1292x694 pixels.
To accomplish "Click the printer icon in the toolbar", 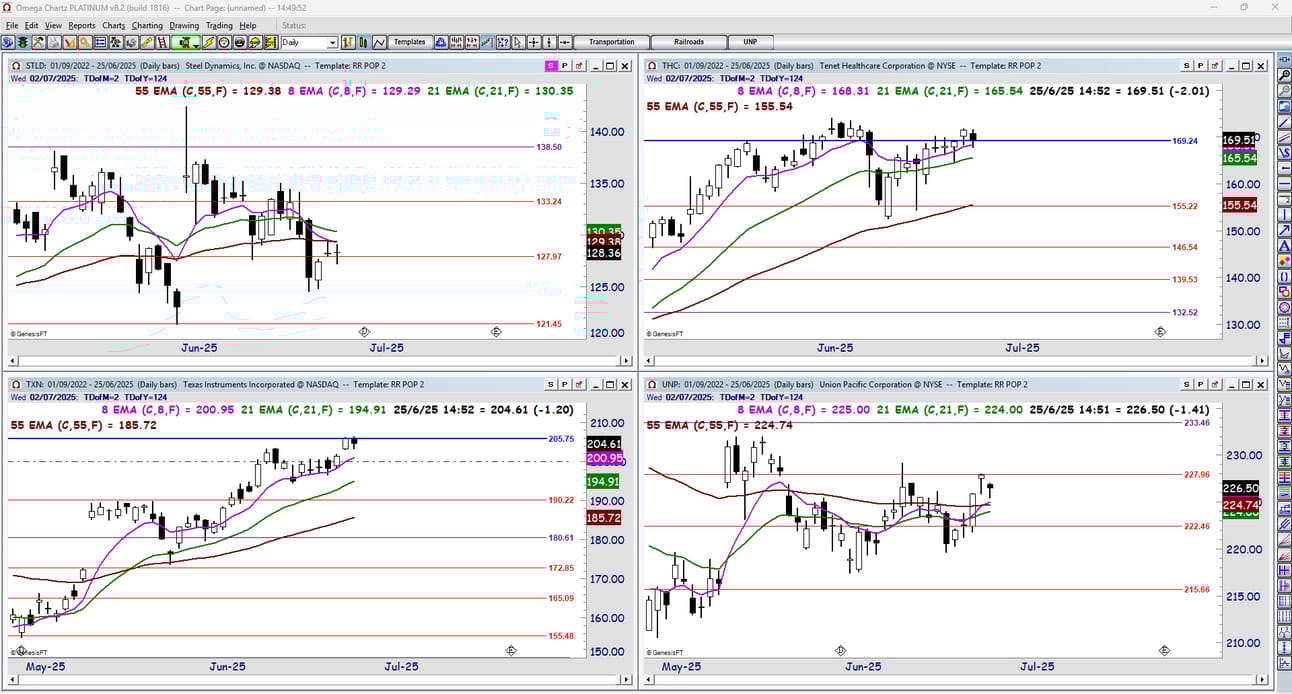I will (54, 43).
